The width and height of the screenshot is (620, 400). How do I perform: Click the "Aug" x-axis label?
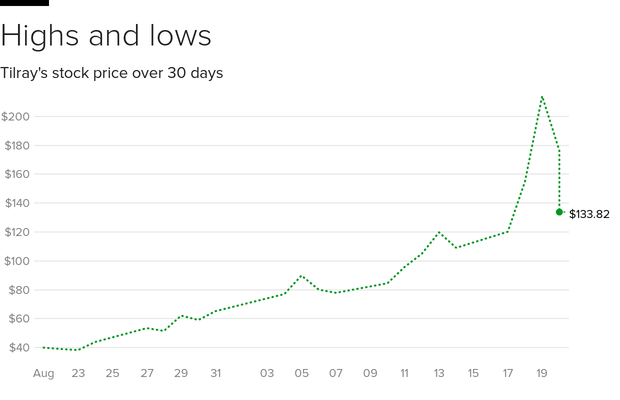(43, 374)
